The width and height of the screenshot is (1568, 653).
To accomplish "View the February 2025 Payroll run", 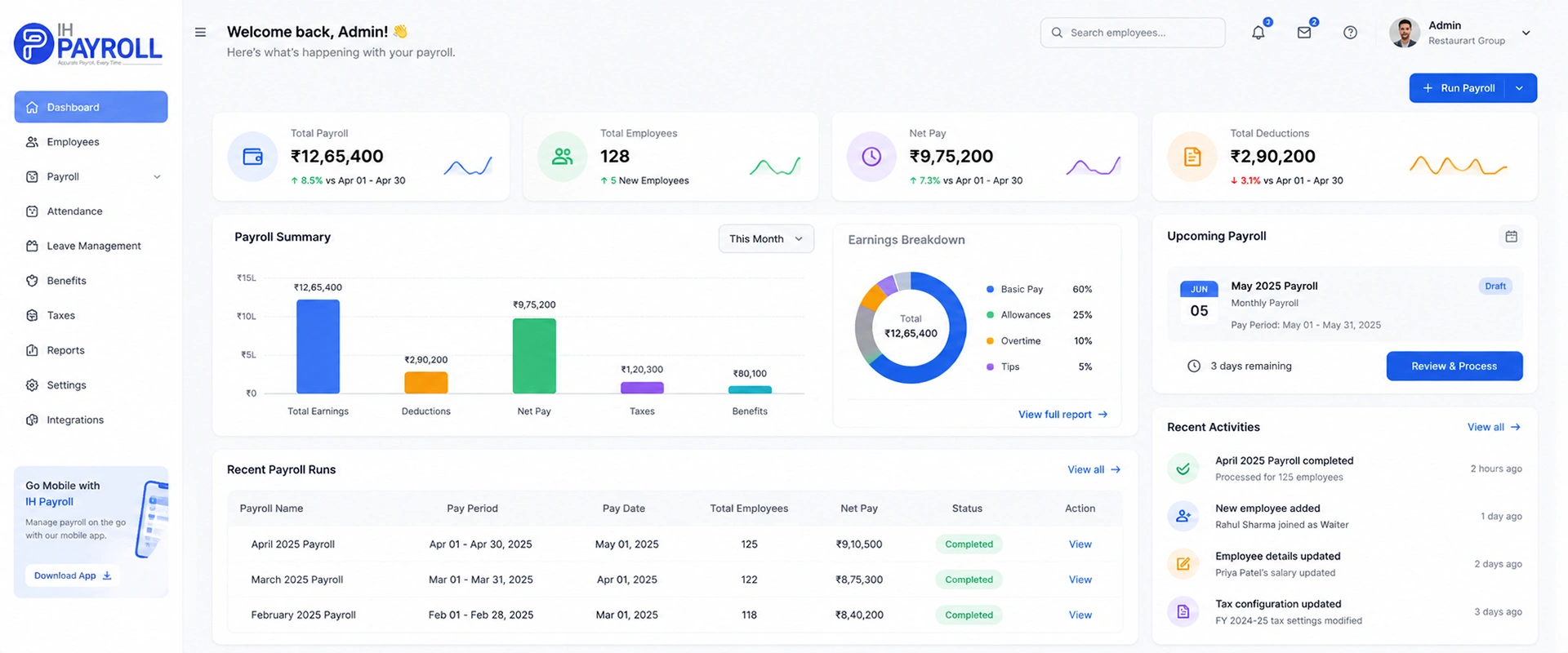I will pos(1080,615).
